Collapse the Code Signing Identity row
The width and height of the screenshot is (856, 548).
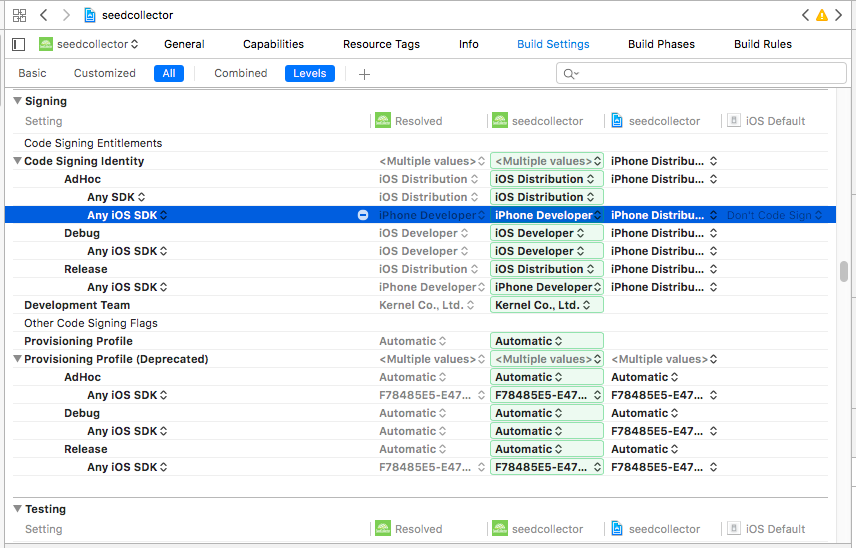[17, 161]
